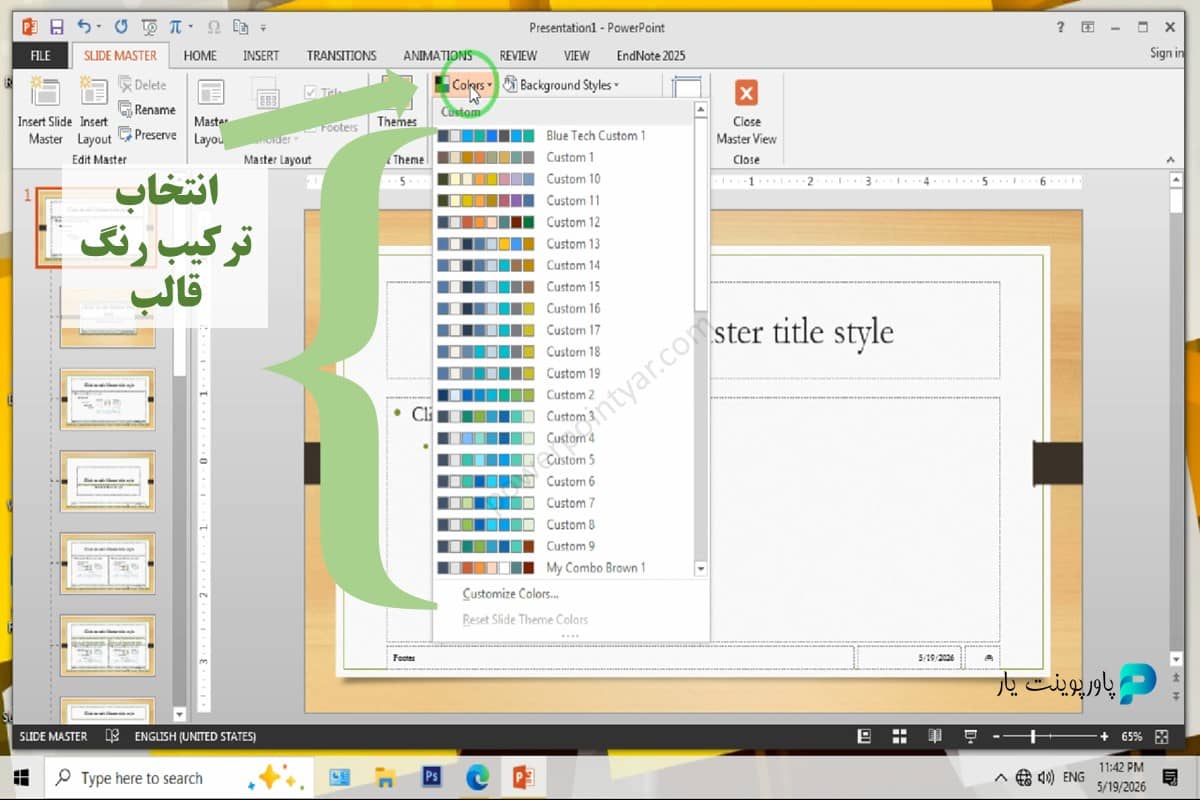This screenshot has height=800, width=1200.
Task: Switch to Slide Sorter view icon
Action: [x=899, y=736]
